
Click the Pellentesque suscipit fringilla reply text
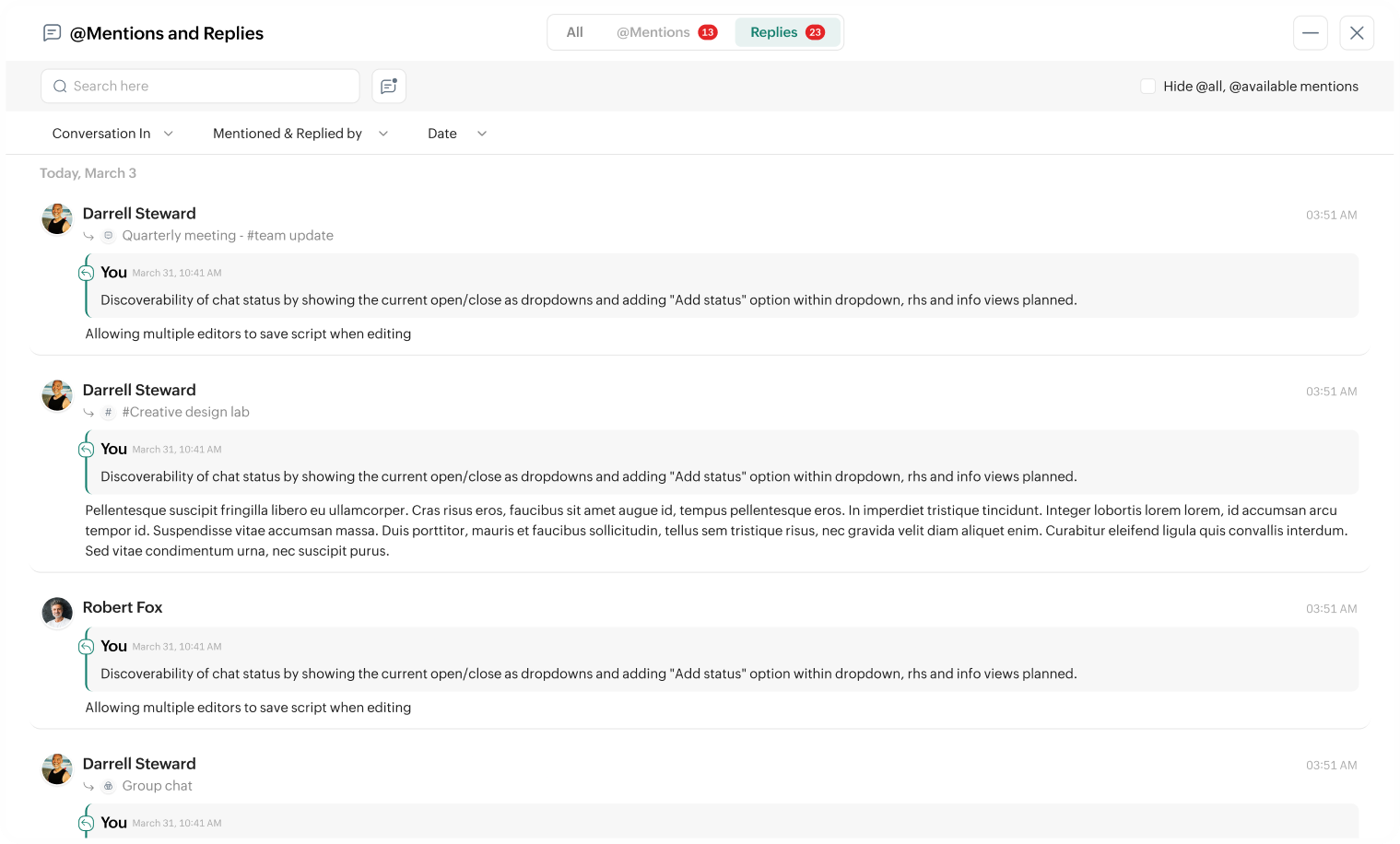pyautogui.click(x=717, y=531)
